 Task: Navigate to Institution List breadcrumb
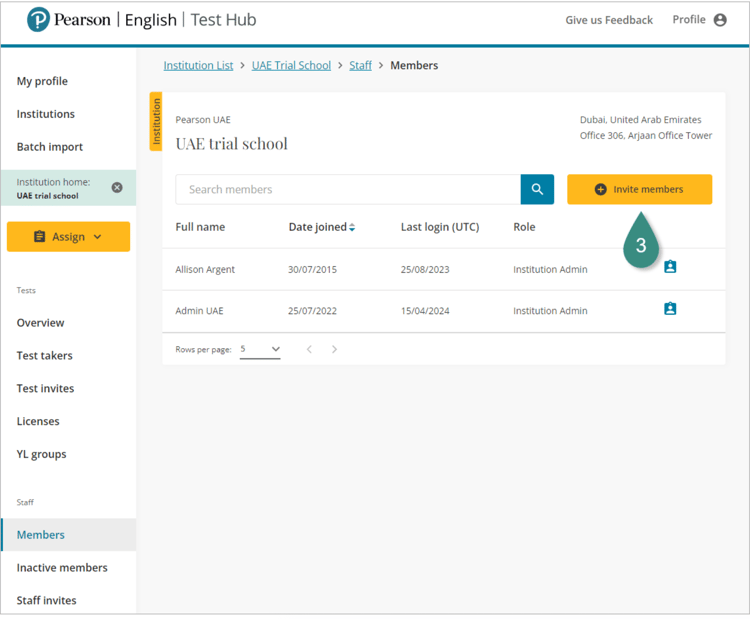(x=198, y=65)
